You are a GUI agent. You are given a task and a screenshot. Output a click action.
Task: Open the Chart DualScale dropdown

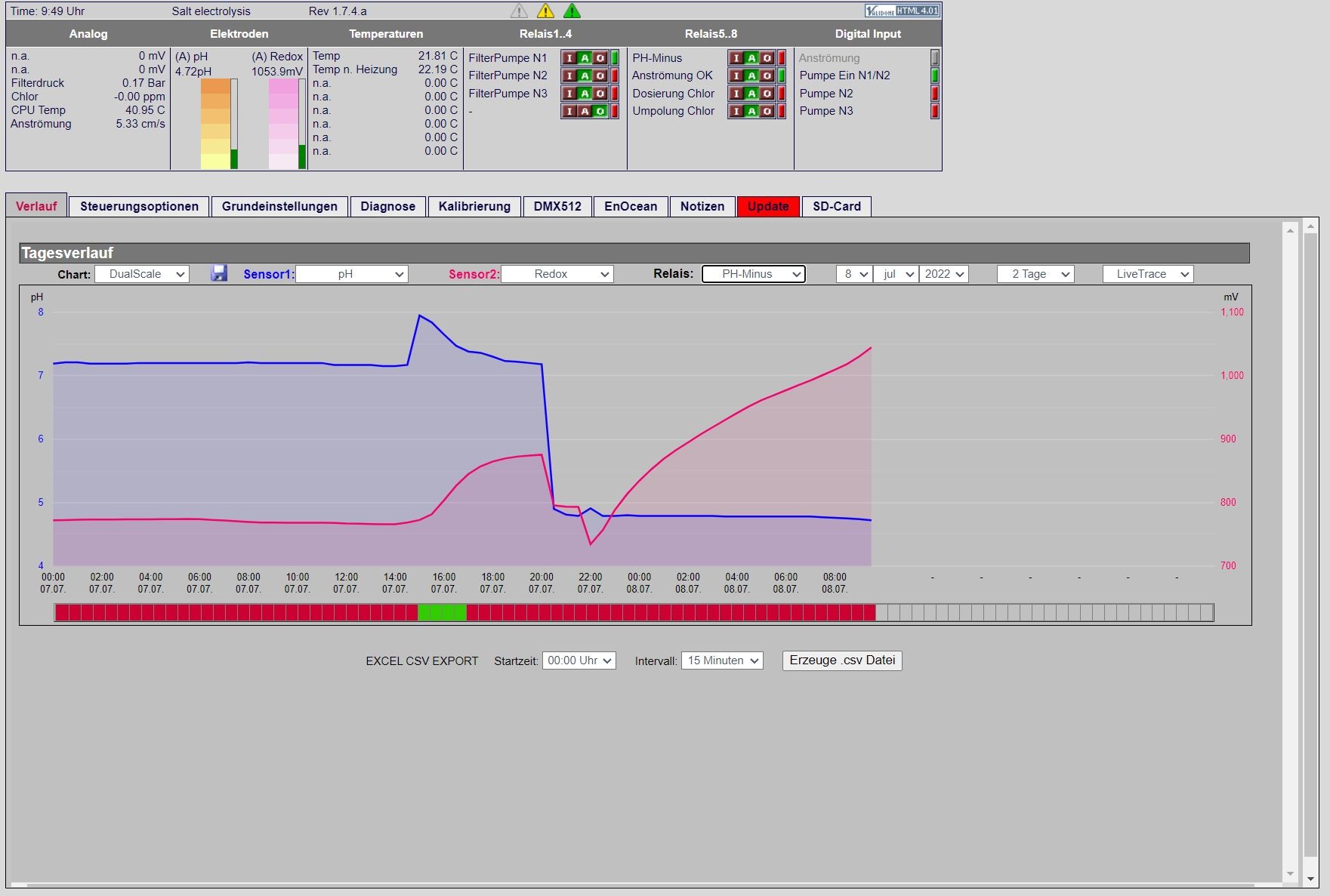[x=142, y=274]
